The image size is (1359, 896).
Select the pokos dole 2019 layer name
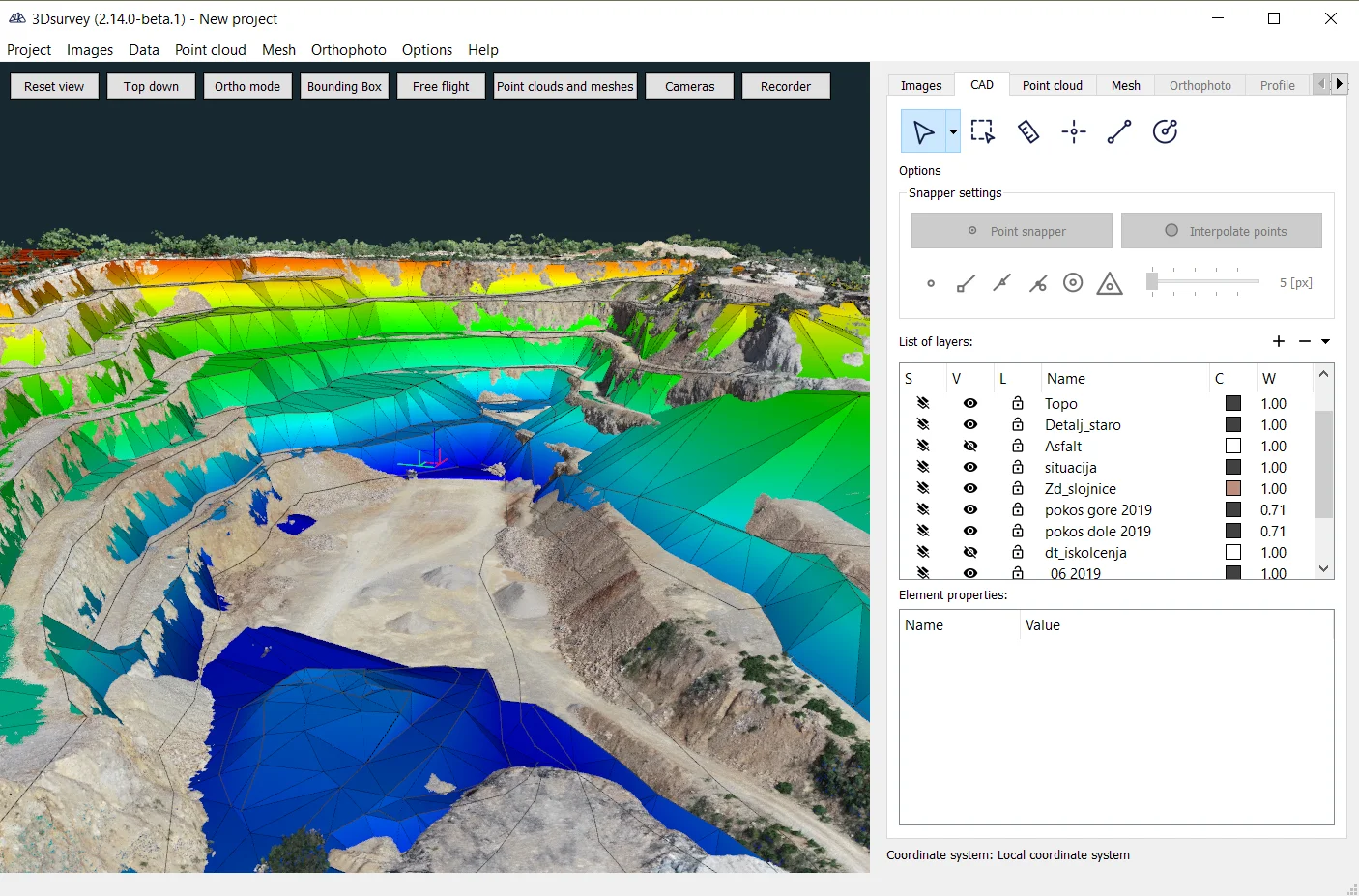[x=1098, y=532]
